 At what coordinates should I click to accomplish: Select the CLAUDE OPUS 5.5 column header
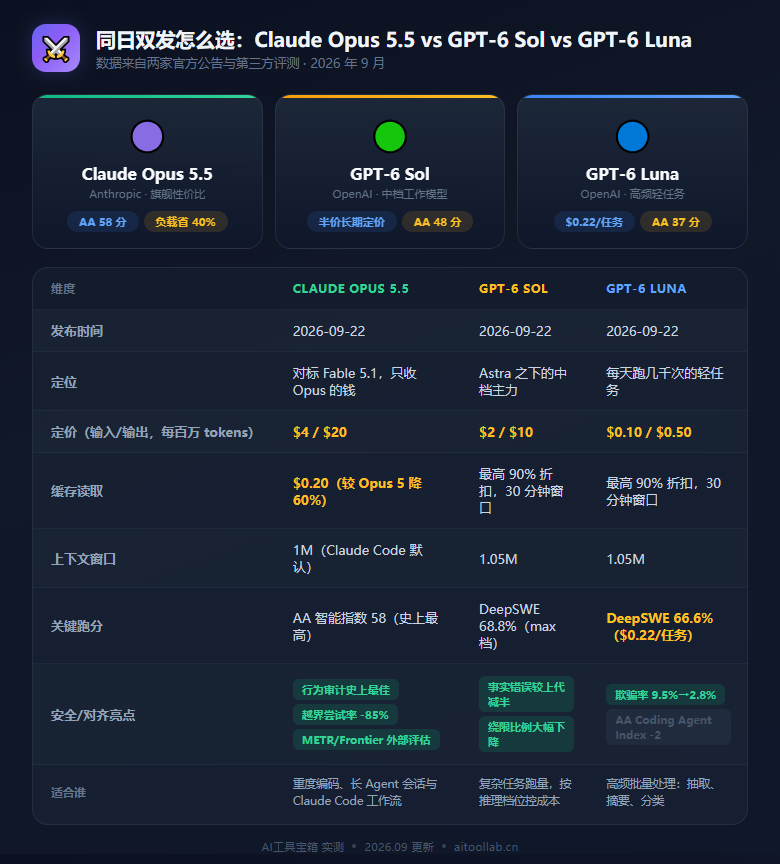[351, 289]
